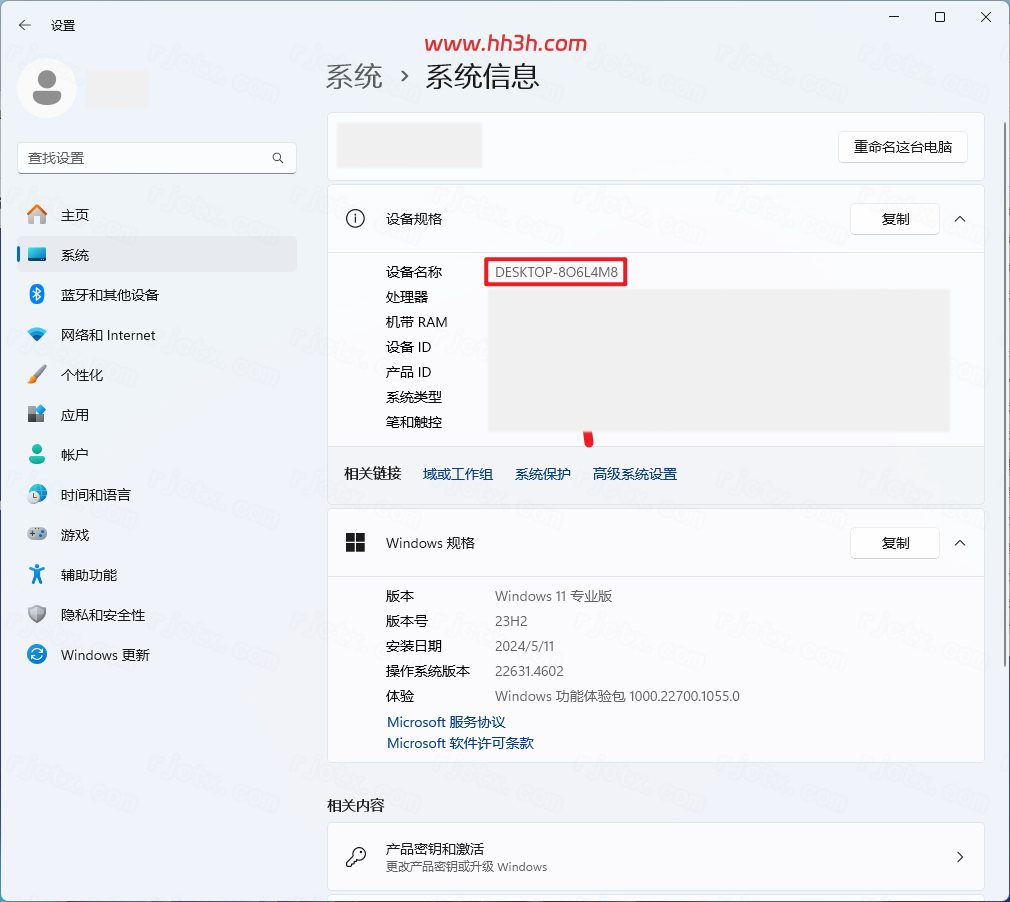Click the key icon for 产品密钥和激活
This screenshot has width=1010, height=902.
[356, 857]
